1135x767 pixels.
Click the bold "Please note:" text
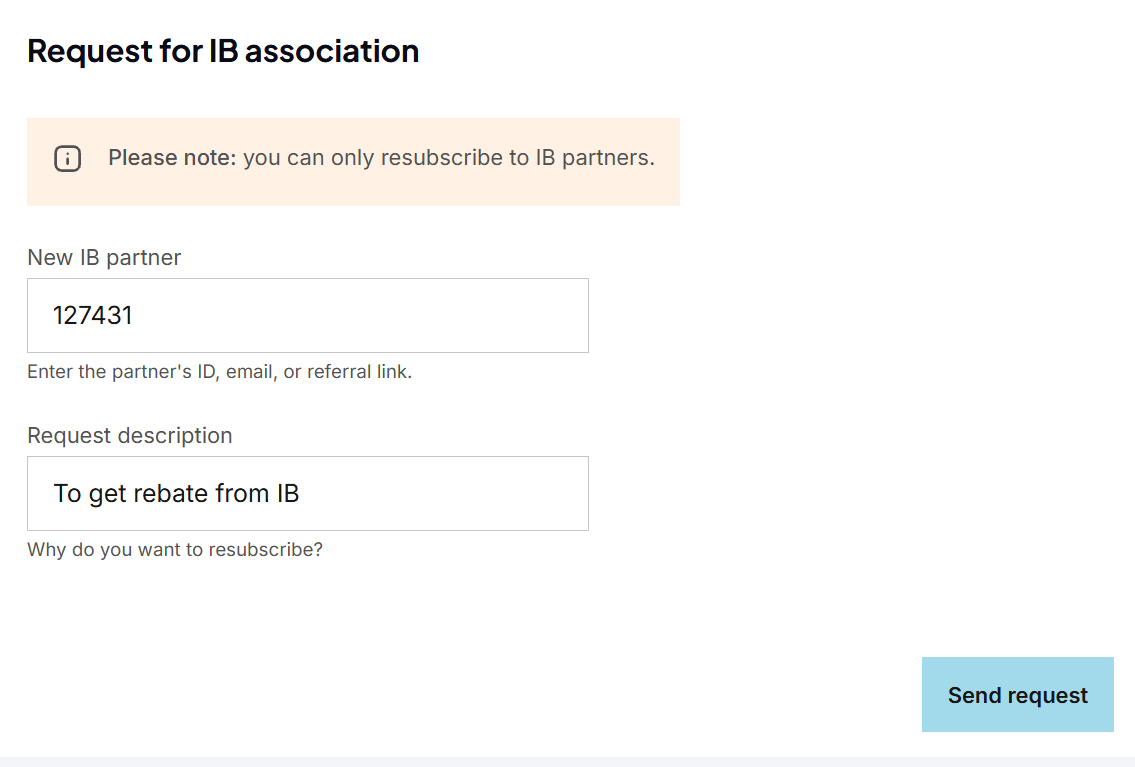(x=172, y=158)
